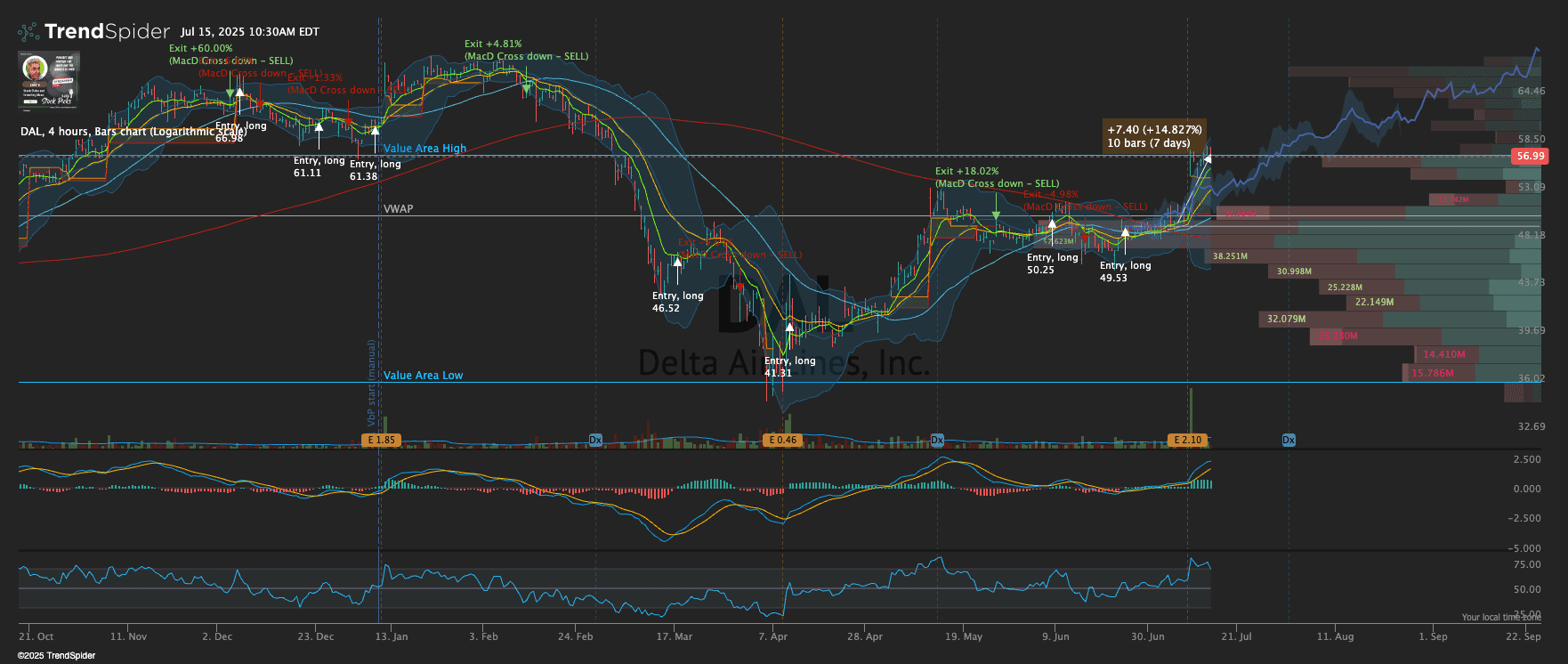Click the 39.69 price axis value
The image size is (1568, 664).
pyautogui.click(x=1532, y=331)
